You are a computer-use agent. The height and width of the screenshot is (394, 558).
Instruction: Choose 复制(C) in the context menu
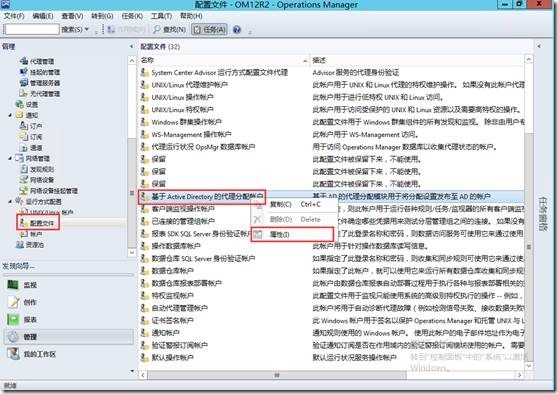coord(294,204)
